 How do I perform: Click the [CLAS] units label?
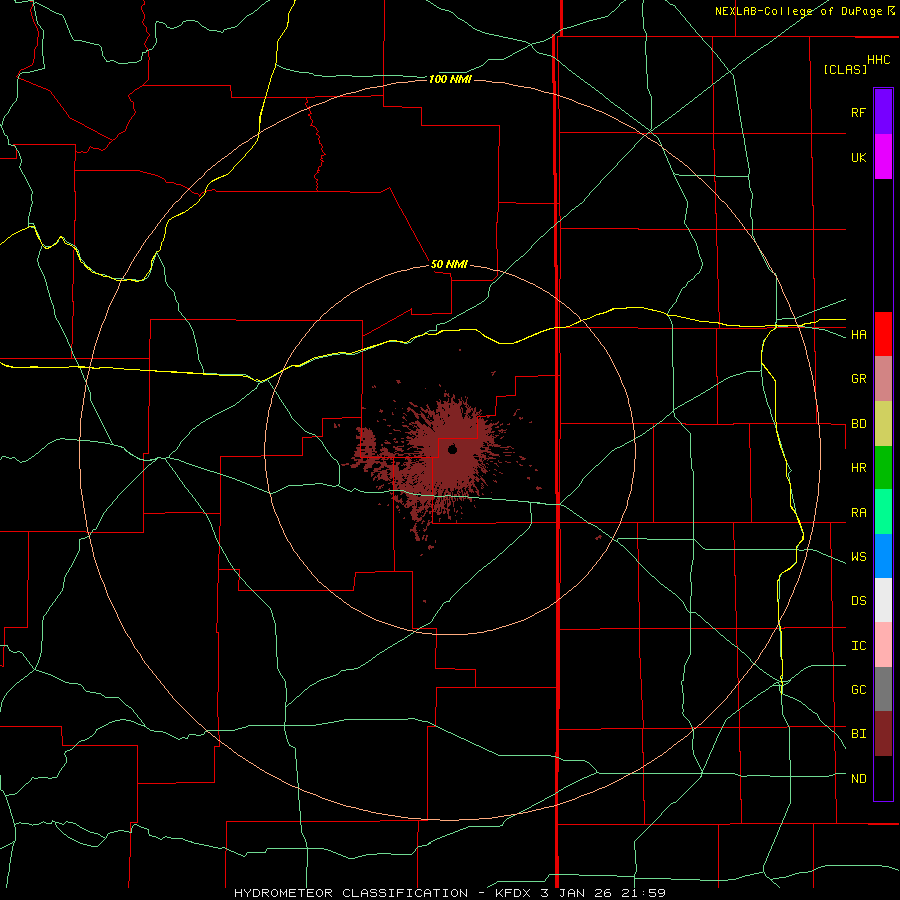click(845, 69)
